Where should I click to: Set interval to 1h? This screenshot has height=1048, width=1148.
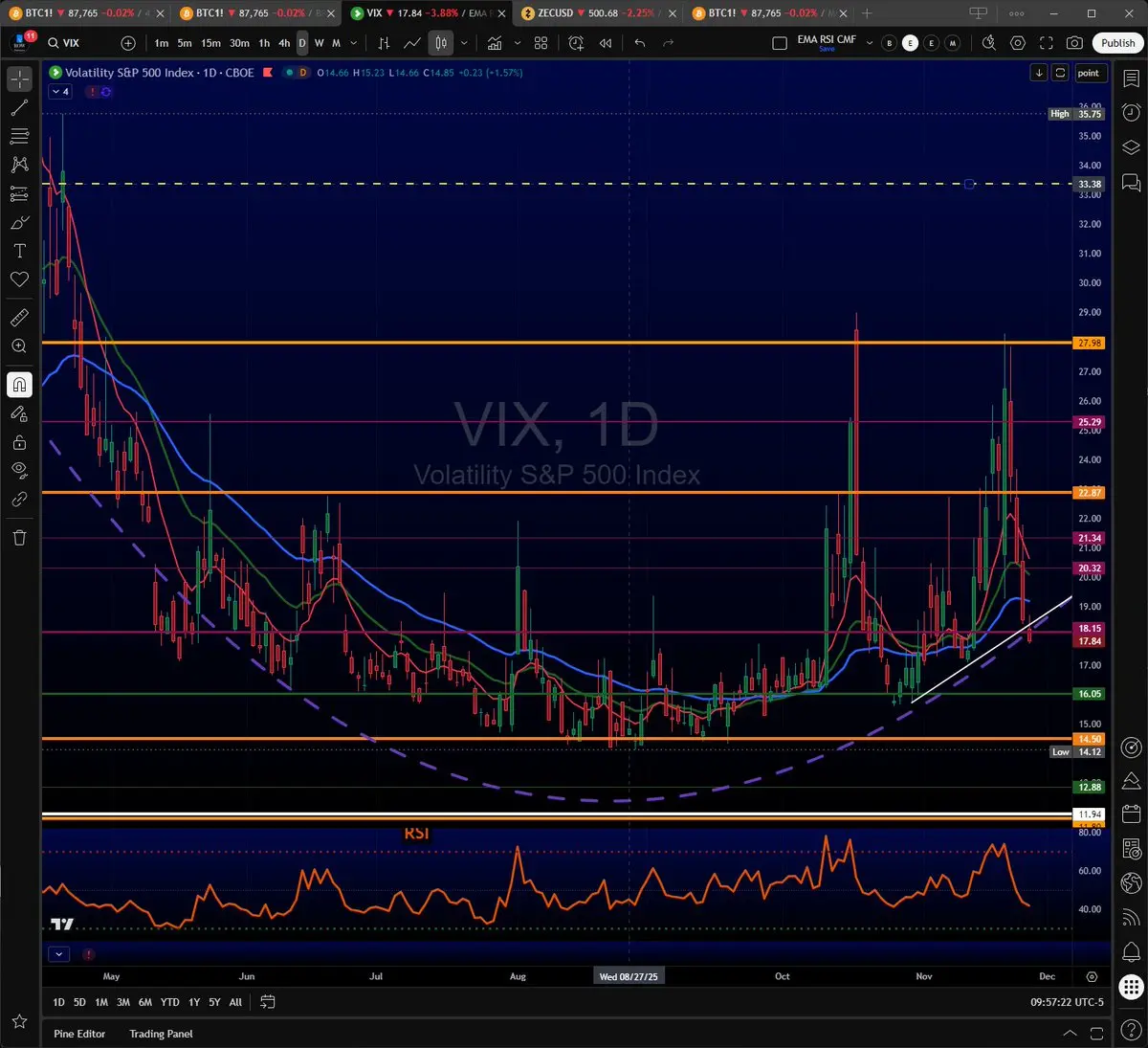[x=264, y=43]
